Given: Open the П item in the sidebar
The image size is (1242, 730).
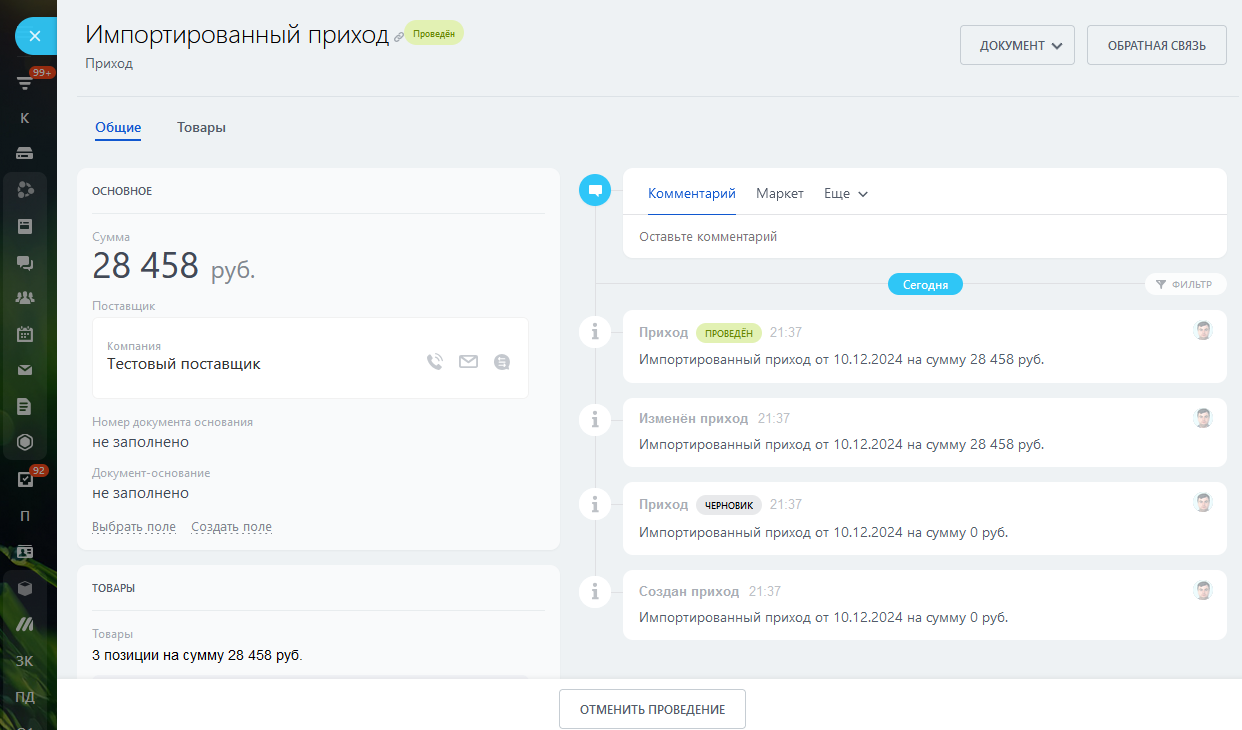Looking at the screenshot, I should pos(25,516).
